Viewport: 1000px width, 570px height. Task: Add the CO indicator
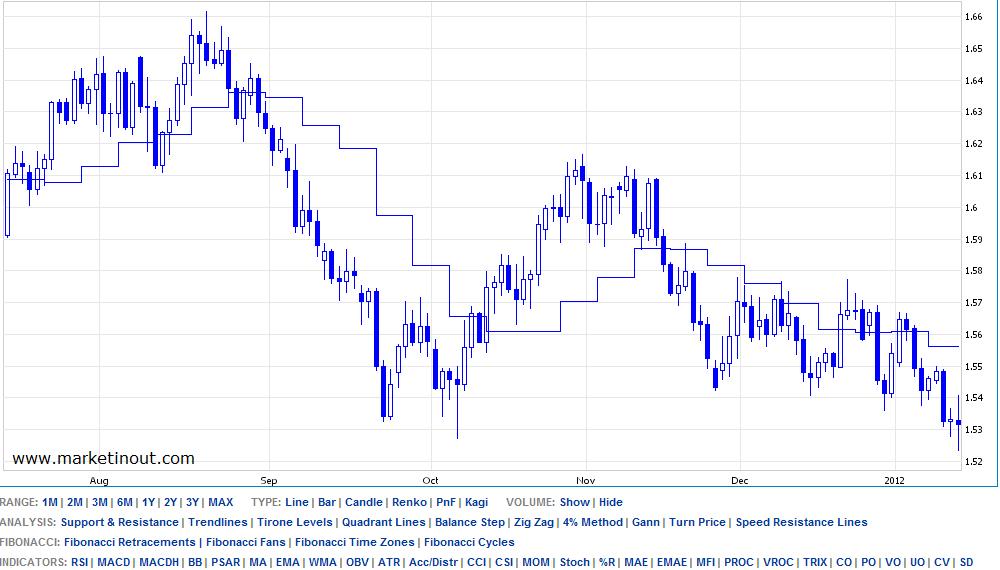point(844,562)
